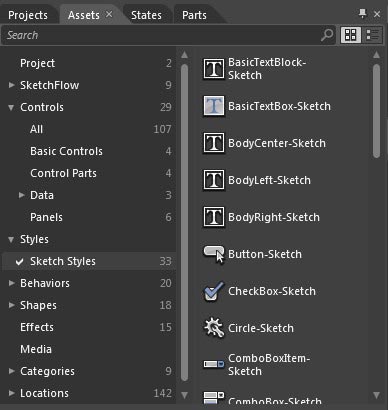Select the BasicTextBlock-Sketch style icon
The width and height of the screenshot is (388, 410).
click(213, 69)
